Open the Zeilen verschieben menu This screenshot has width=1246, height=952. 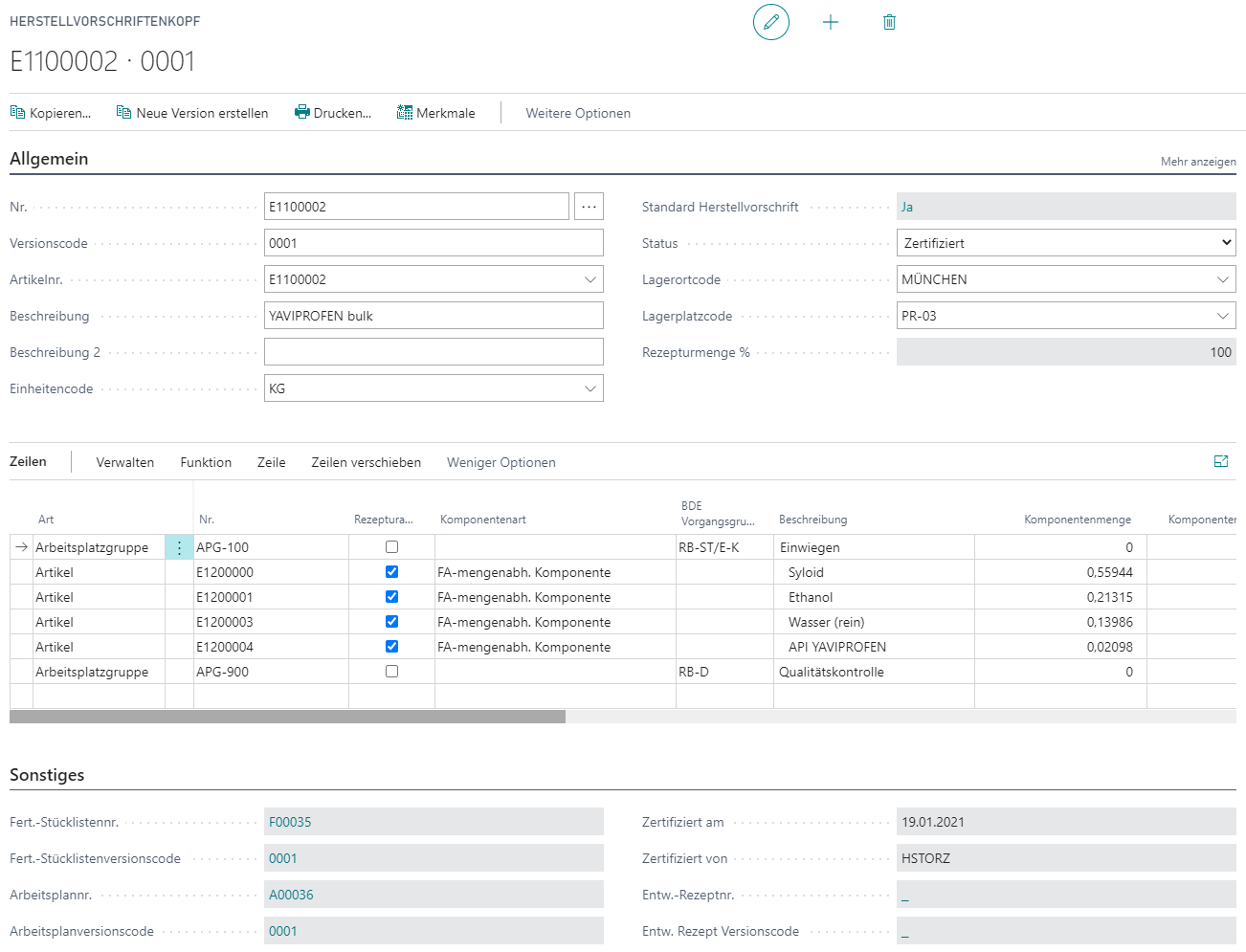(366, 462)
